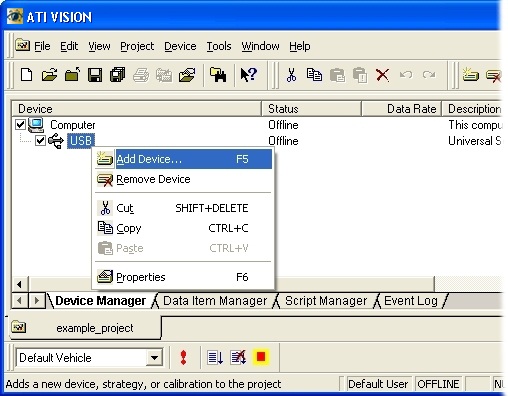Click the red exclamation icon near vehicle selector
The height and width of the screenshot is (396, 508).
(x=183, y=357)
